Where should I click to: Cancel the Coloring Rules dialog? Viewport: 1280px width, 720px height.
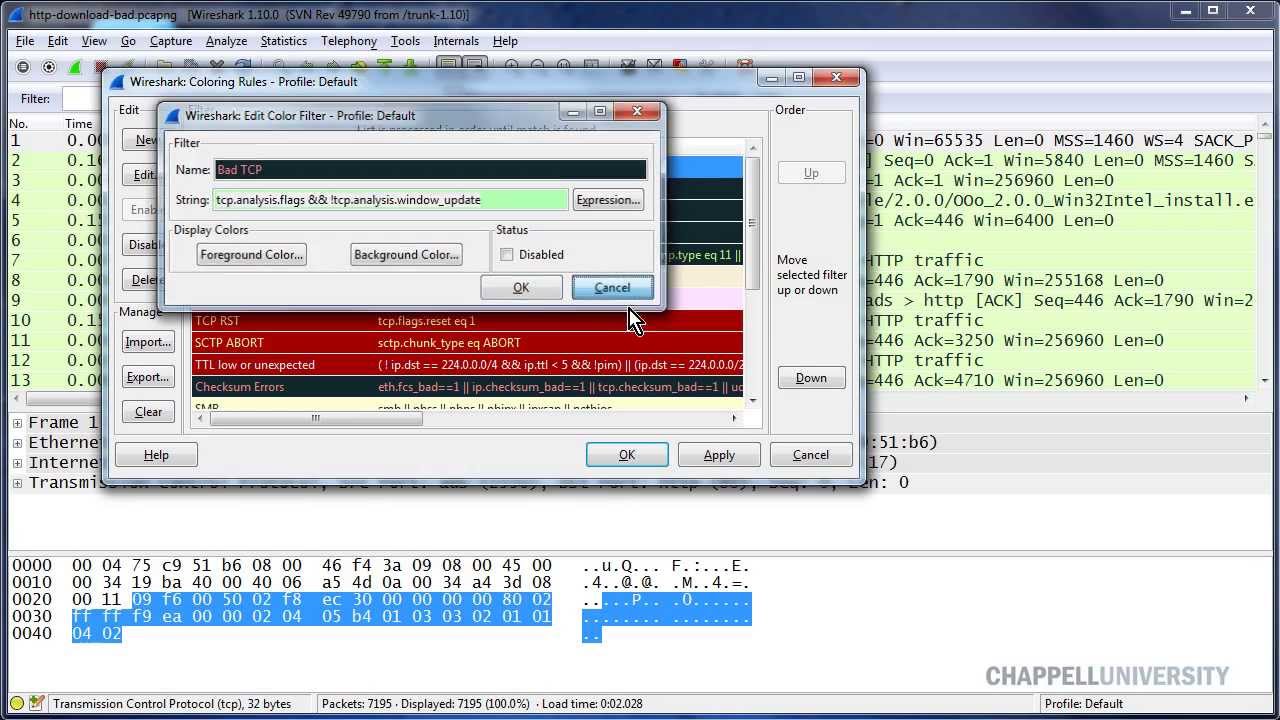point(811,455)
